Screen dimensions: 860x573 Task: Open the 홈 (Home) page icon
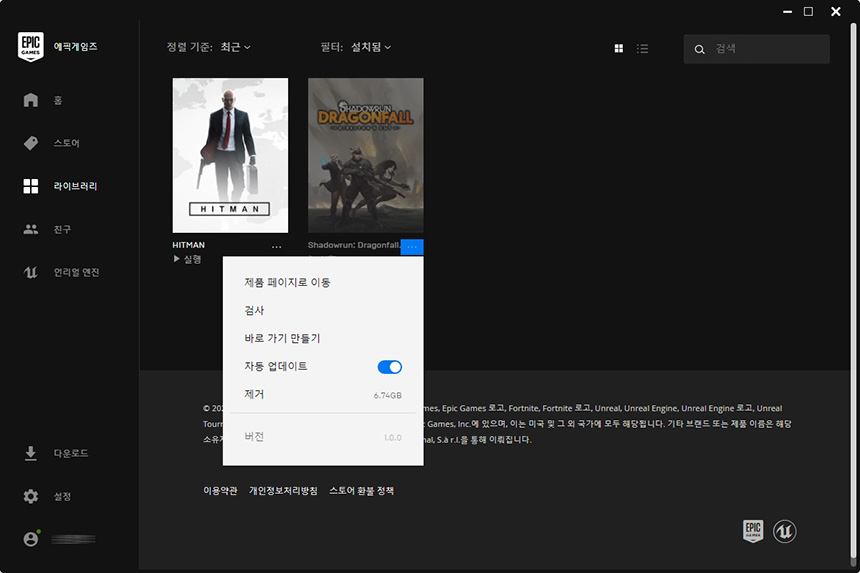[31, 100]
